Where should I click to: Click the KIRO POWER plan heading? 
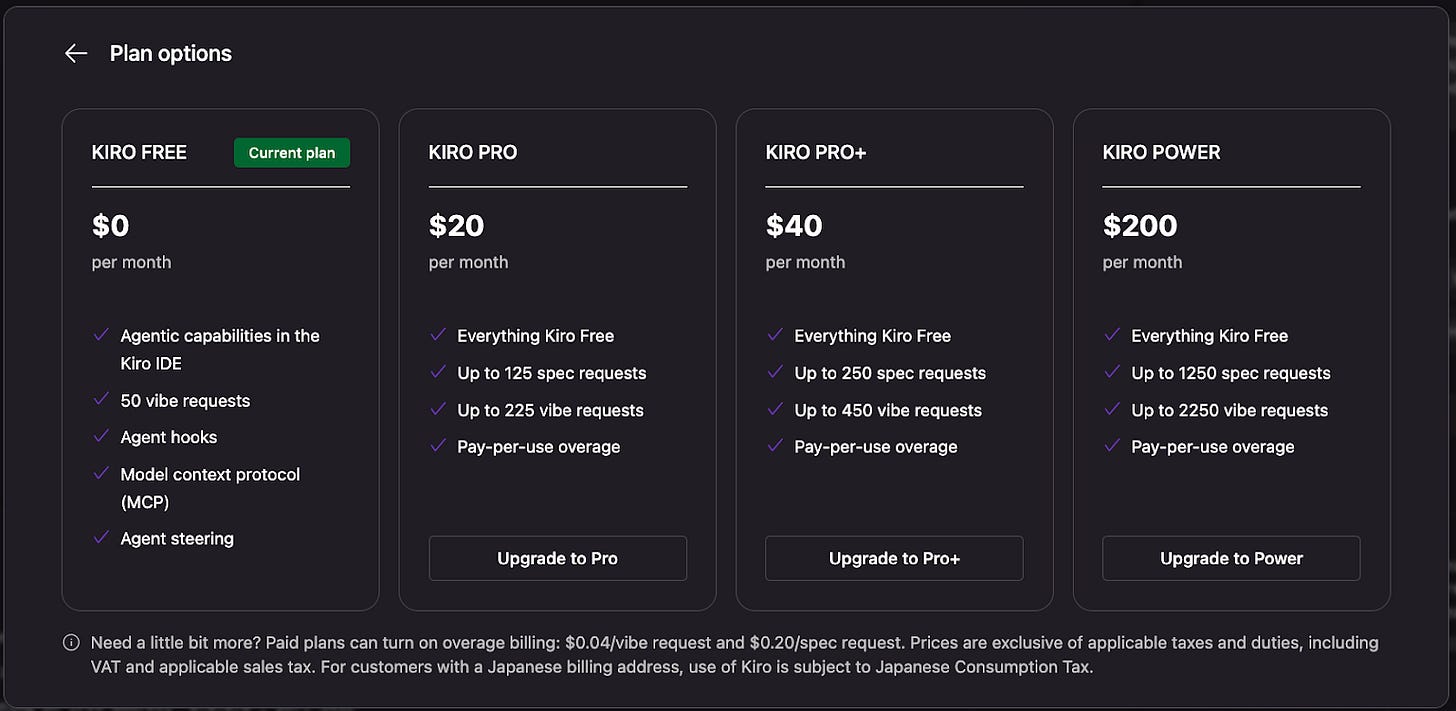1161,152
